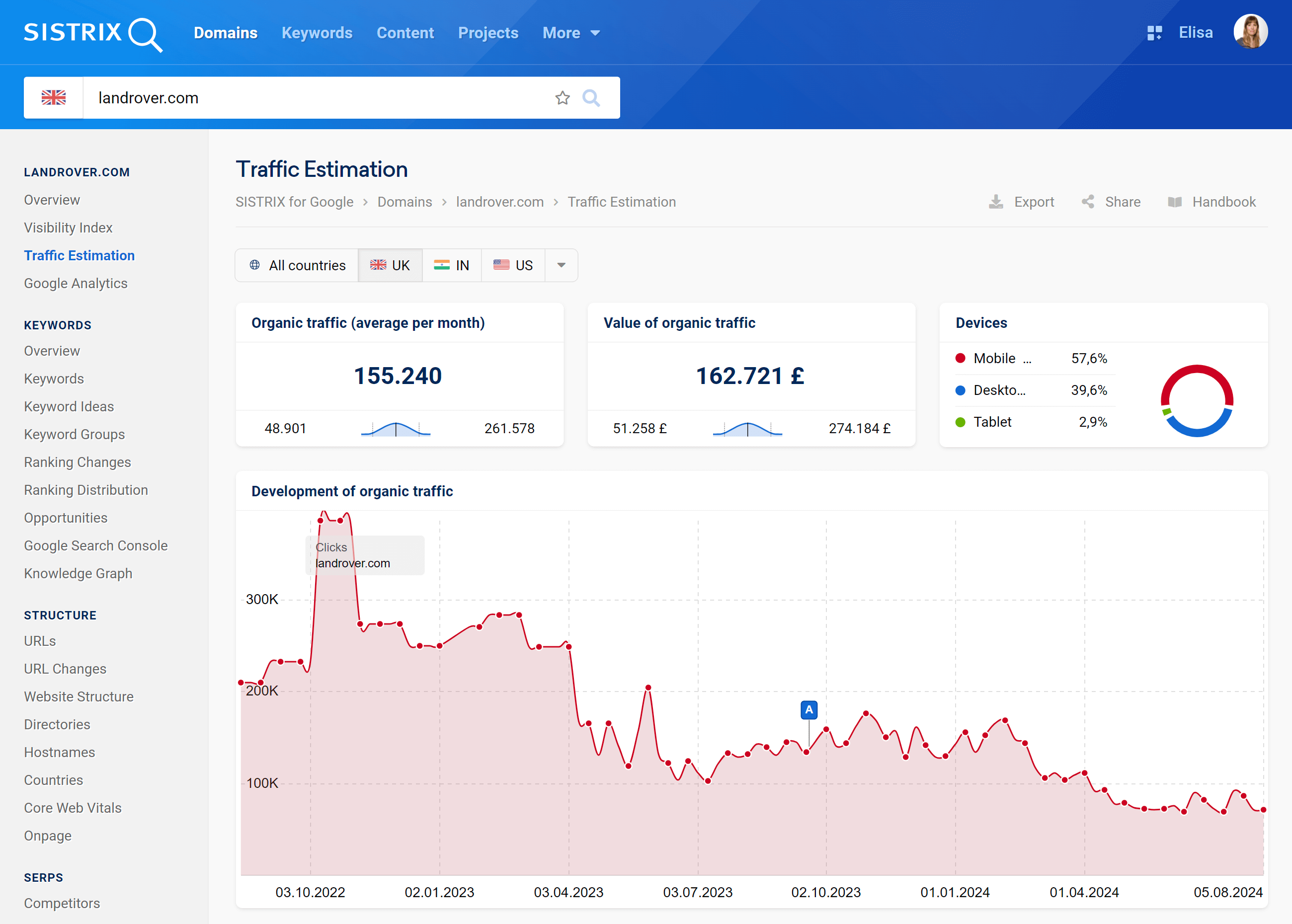Select the All countries tab
This screenshot has height=924, width=1292.
coord(297,265)
